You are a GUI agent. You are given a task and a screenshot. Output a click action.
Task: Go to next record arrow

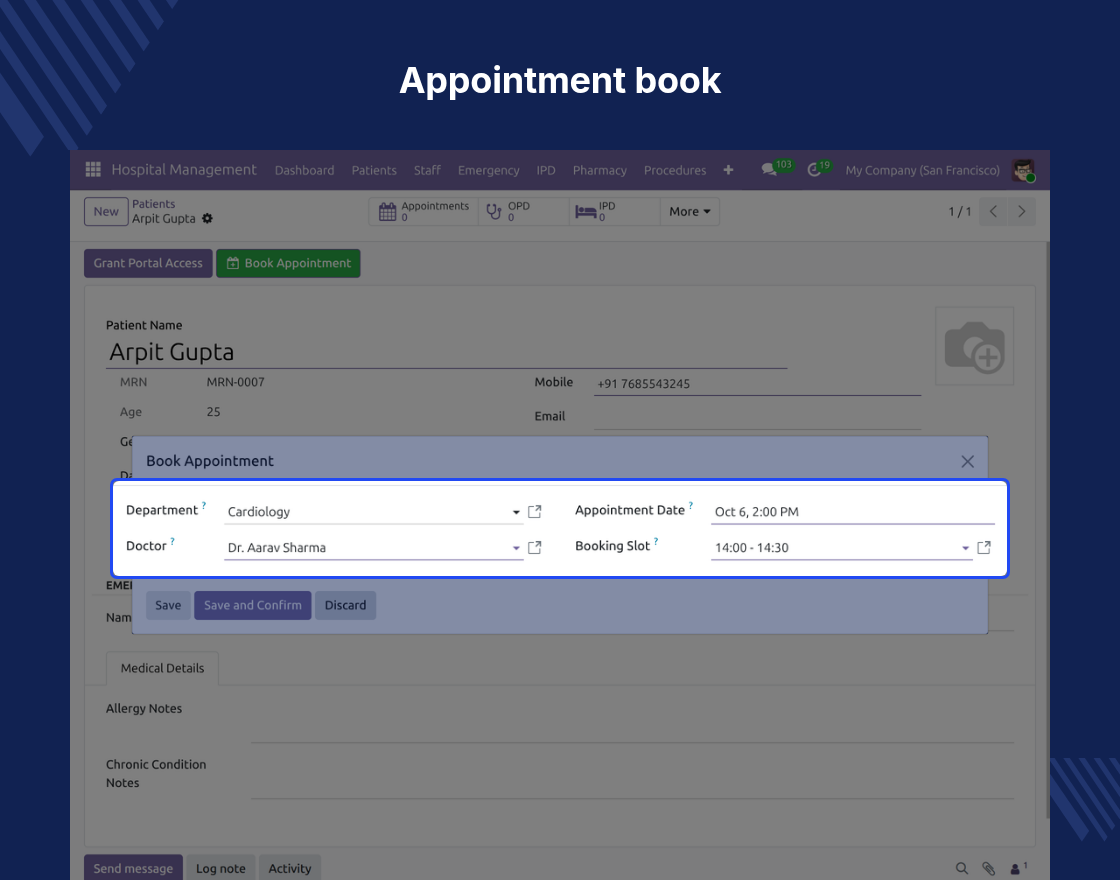tap(1021, 211)
